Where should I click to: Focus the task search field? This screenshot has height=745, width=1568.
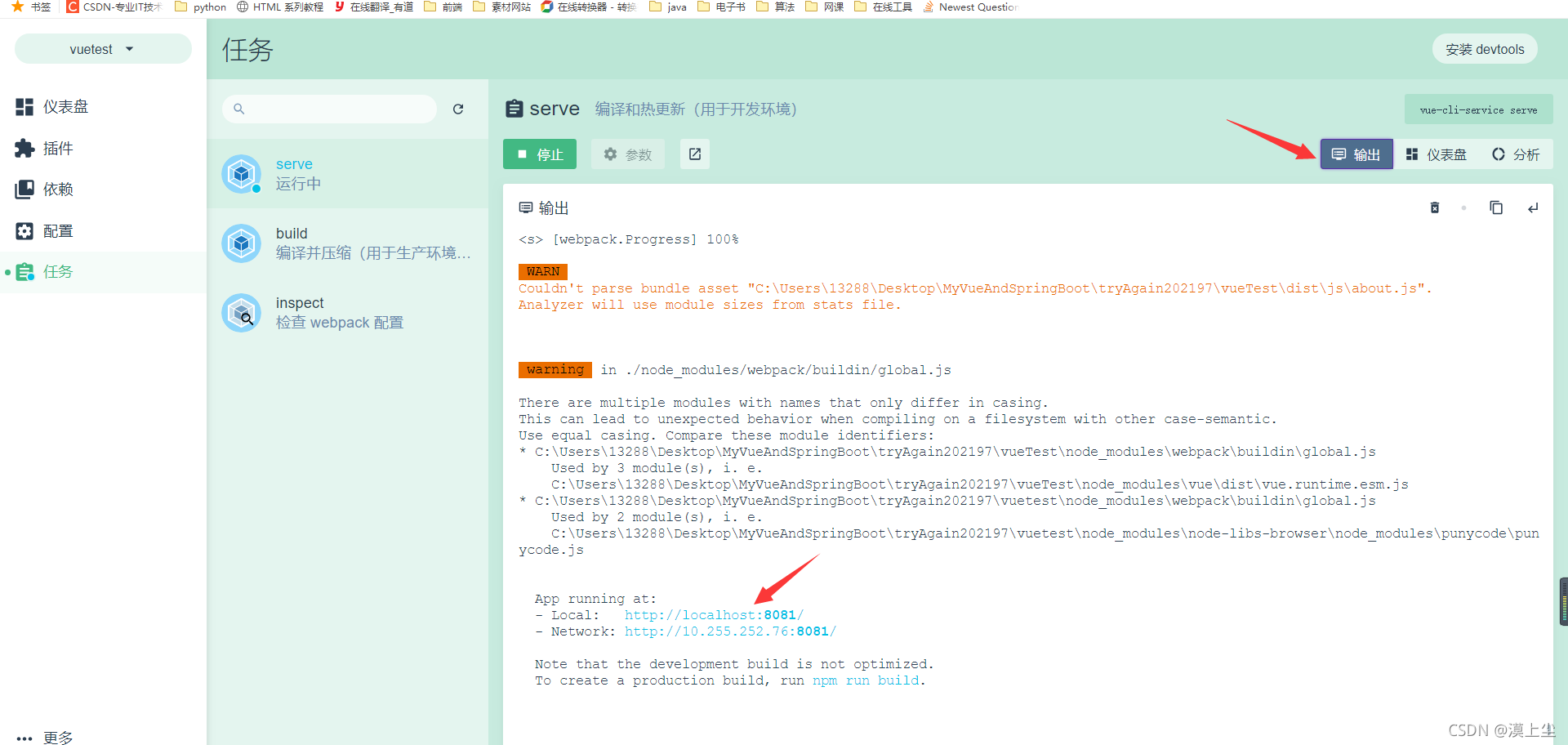[x=329, y=109]
